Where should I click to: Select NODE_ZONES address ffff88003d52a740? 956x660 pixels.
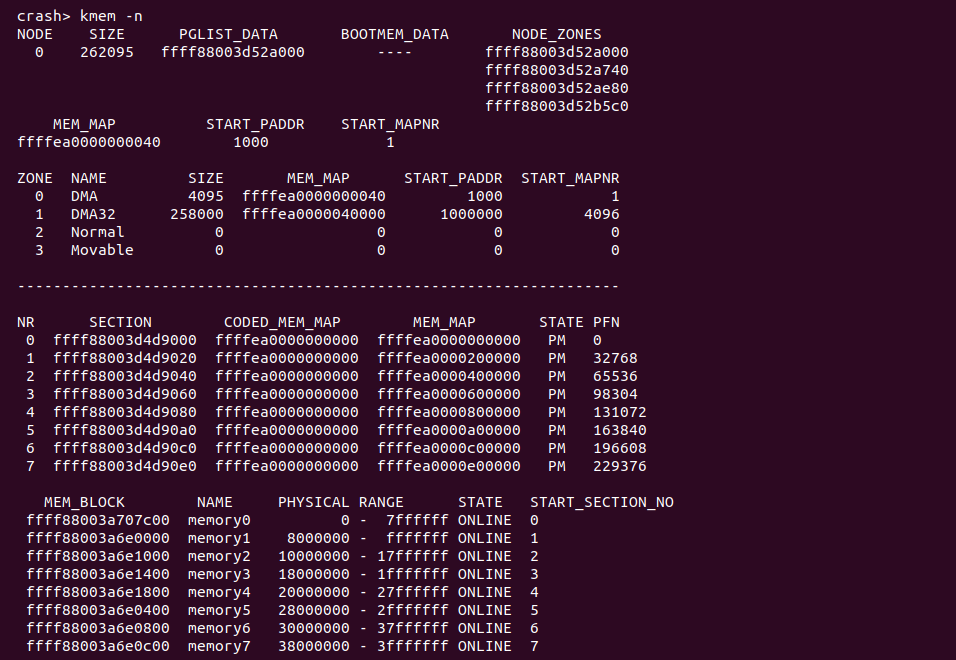(x=556, y=70)
